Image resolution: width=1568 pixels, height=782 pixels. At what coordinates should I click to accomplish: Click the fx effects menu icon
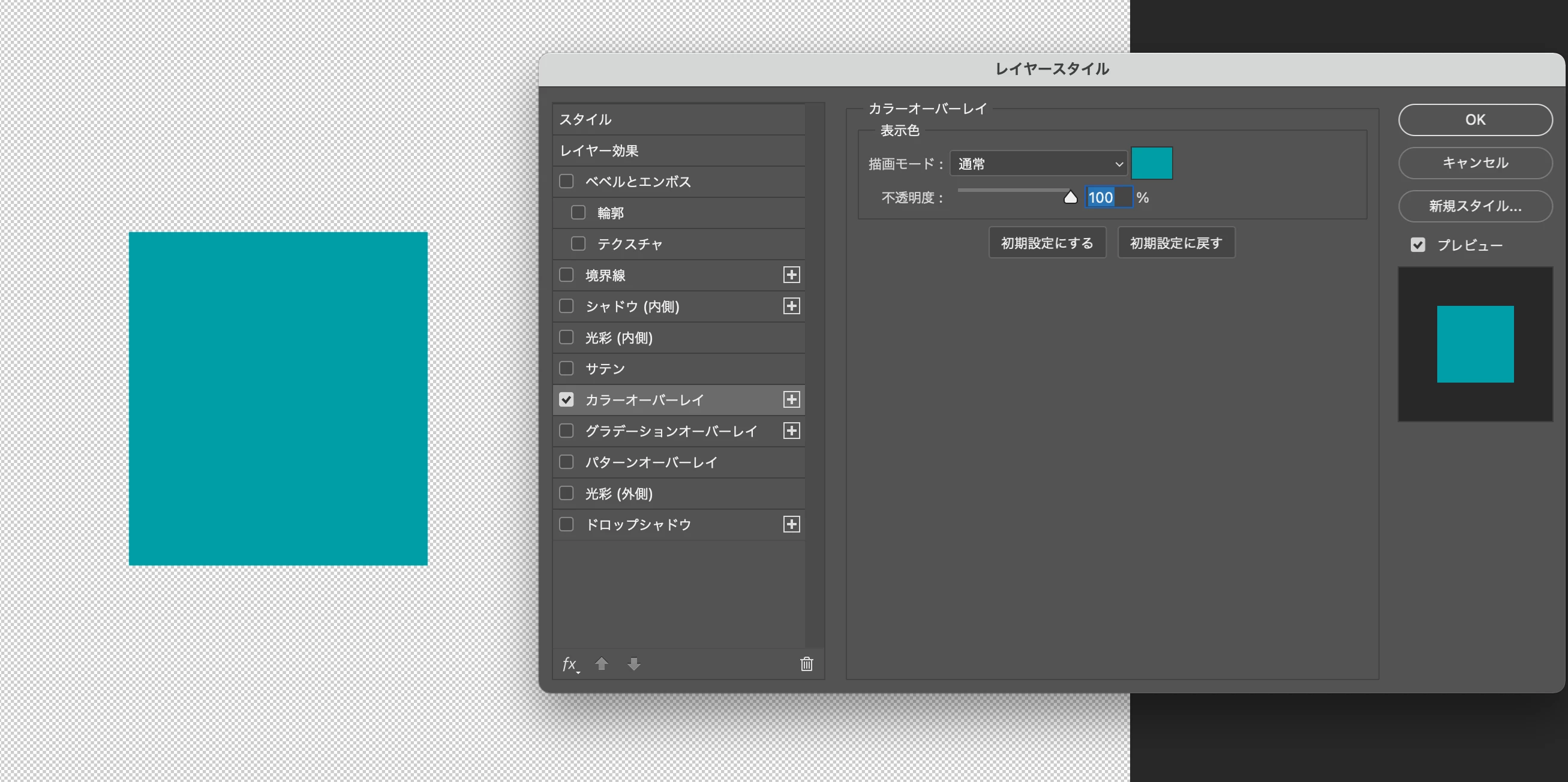(x=570, y=664)
